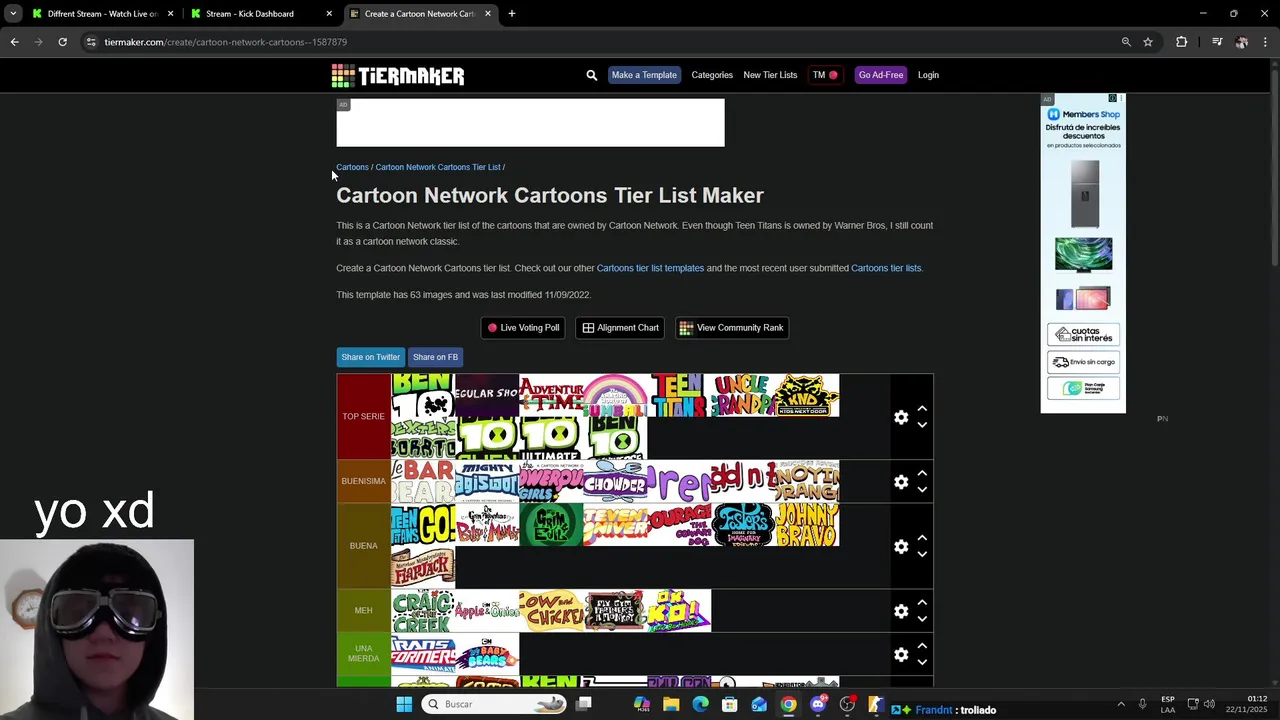The image size is (1280, 720).
Task: Open the media control icon in toolbar
Action: (x=1217, y=42)
